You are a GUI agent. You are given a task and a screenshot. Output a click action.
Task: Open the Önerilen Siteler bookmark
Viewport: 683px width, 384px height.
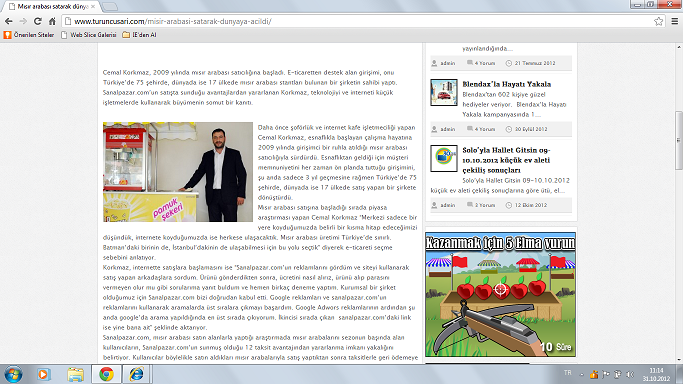[x=29, y=35]
